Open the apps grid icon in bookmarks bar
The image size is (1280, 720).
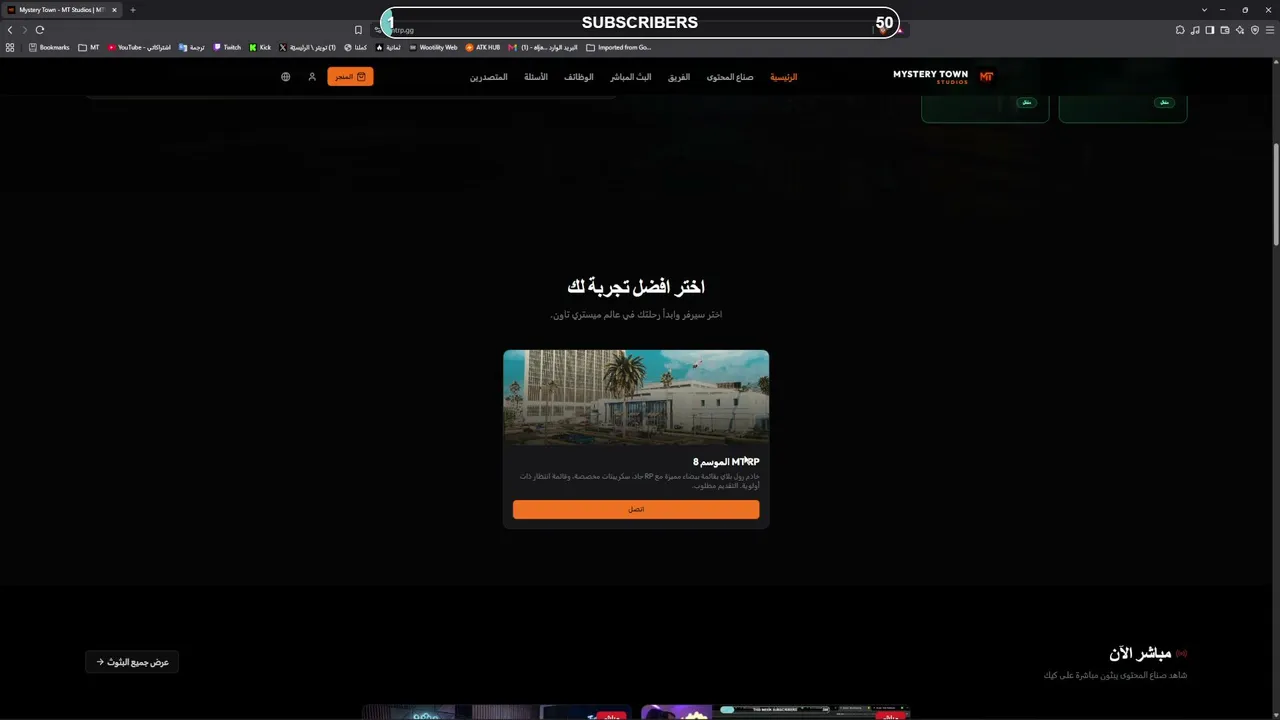(x=10, y=47)
